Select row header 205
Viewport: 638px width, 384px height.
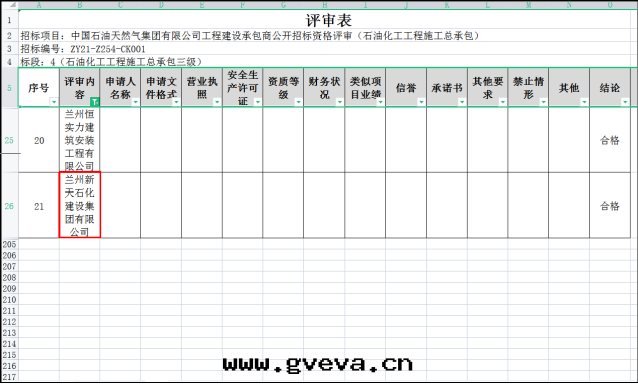(x=9, y=244)
